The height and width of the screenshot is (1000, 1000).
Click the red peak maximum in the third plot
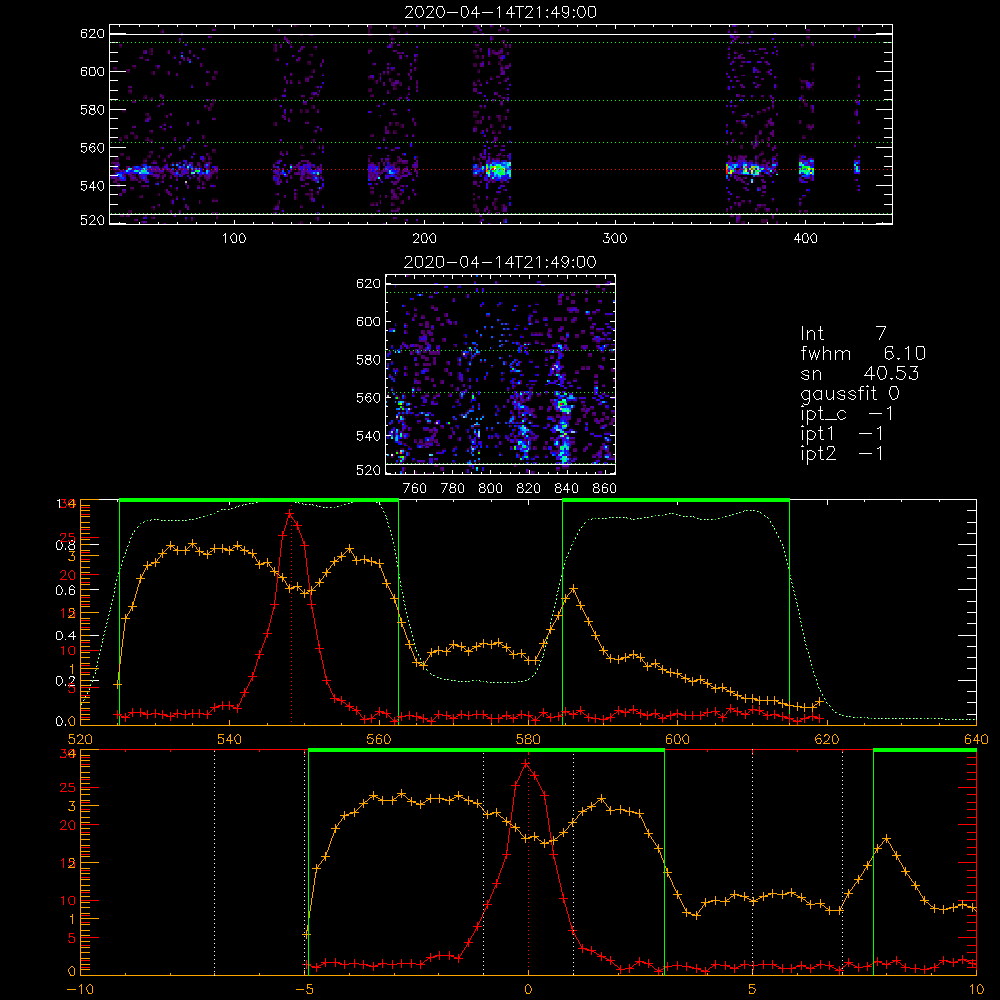[290, 513]
